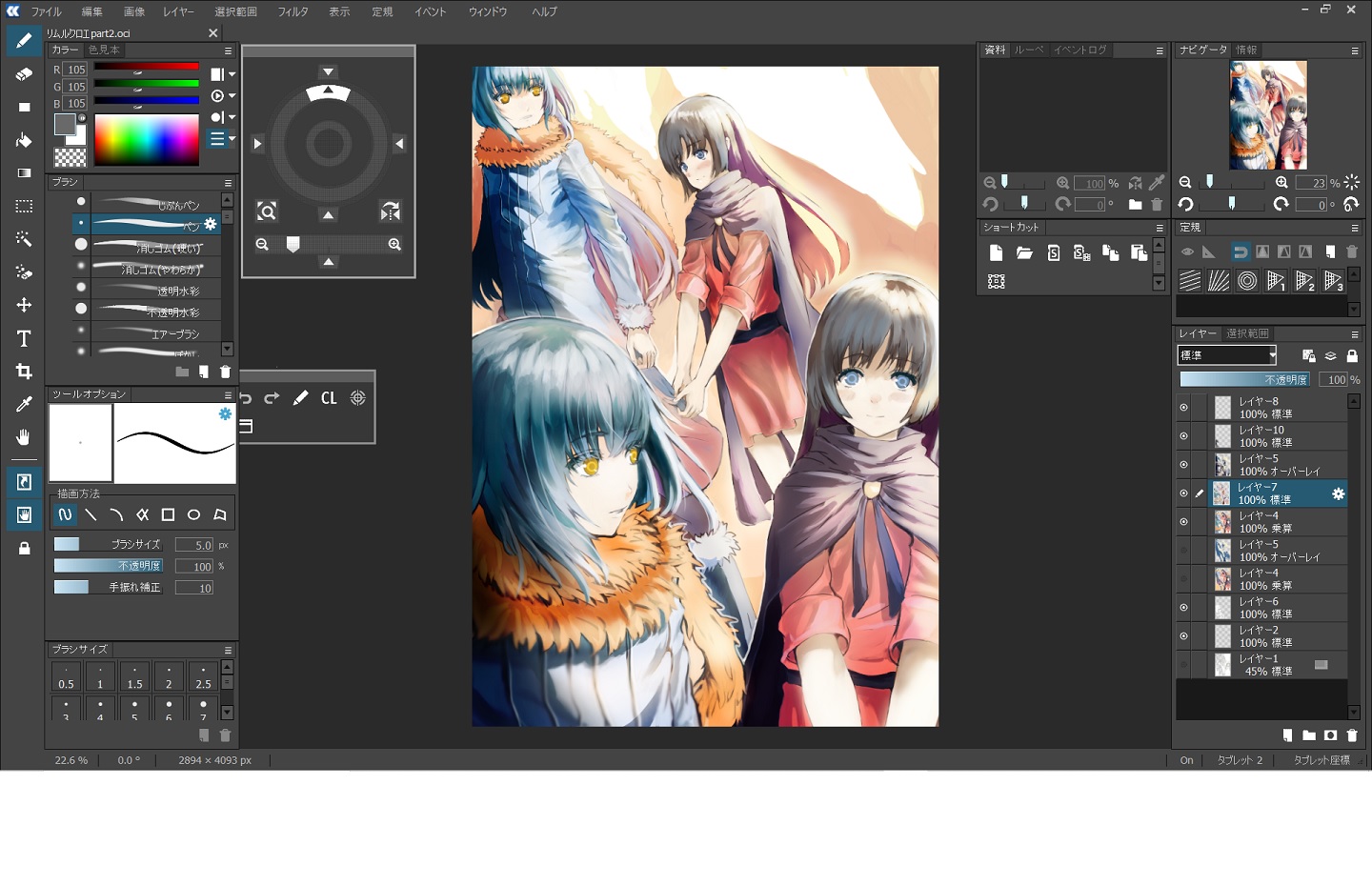The width and height of the screenshot is (1372, 886).
Task: Hide the レイヤー6 layer
Action: pos(1183,608)
